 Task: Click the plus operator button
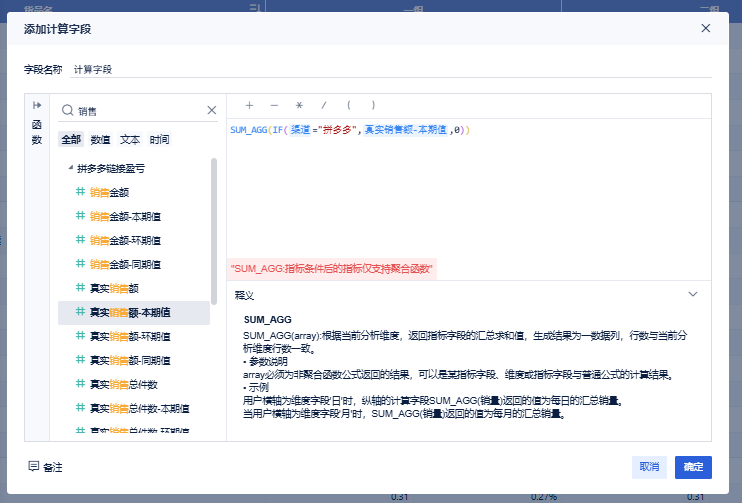click(249, 105)
